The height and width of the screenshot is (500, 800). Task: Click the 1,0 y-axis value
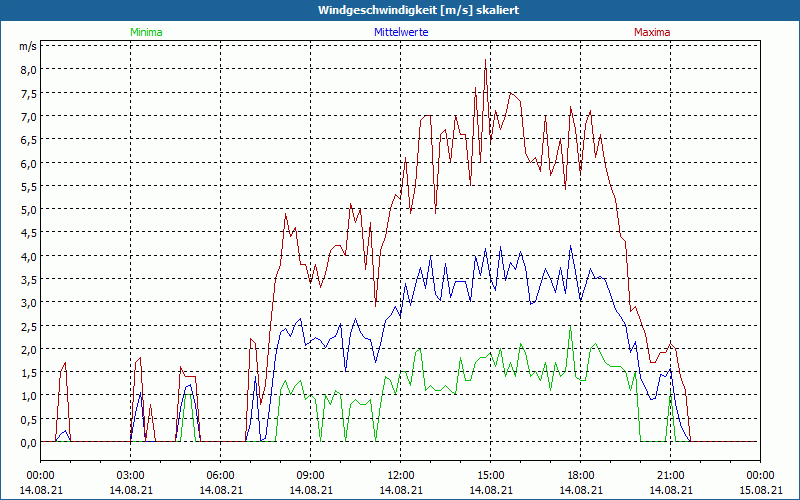point(28,396)
